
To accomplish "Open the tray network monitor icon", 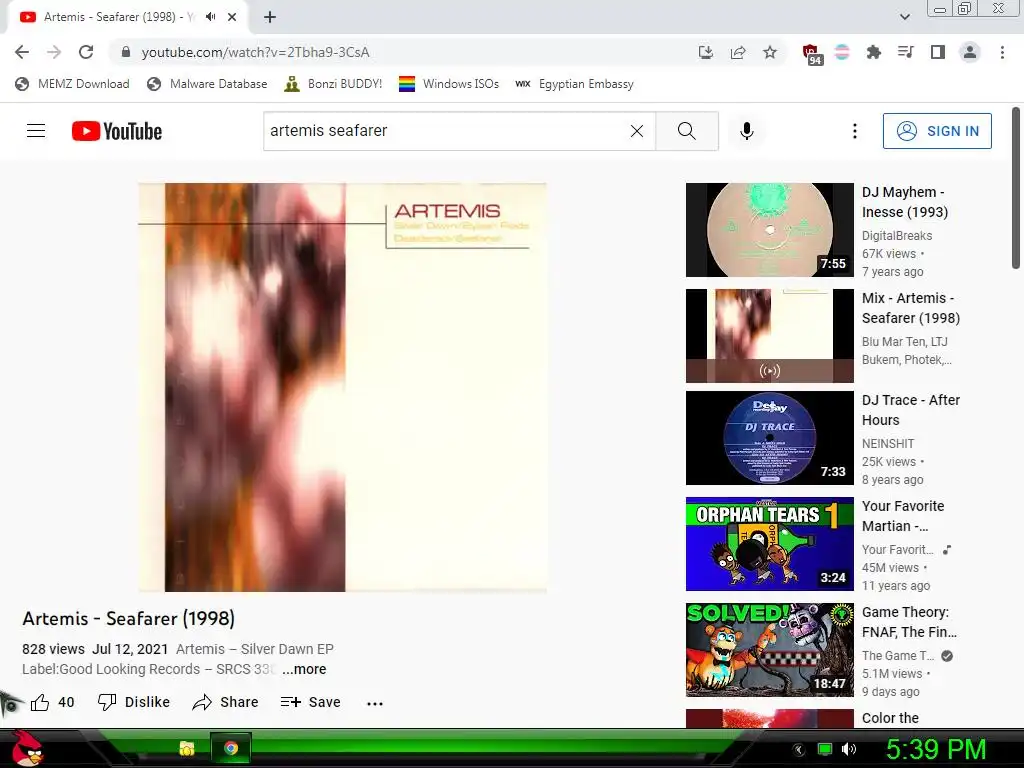I will click(824, 749).
